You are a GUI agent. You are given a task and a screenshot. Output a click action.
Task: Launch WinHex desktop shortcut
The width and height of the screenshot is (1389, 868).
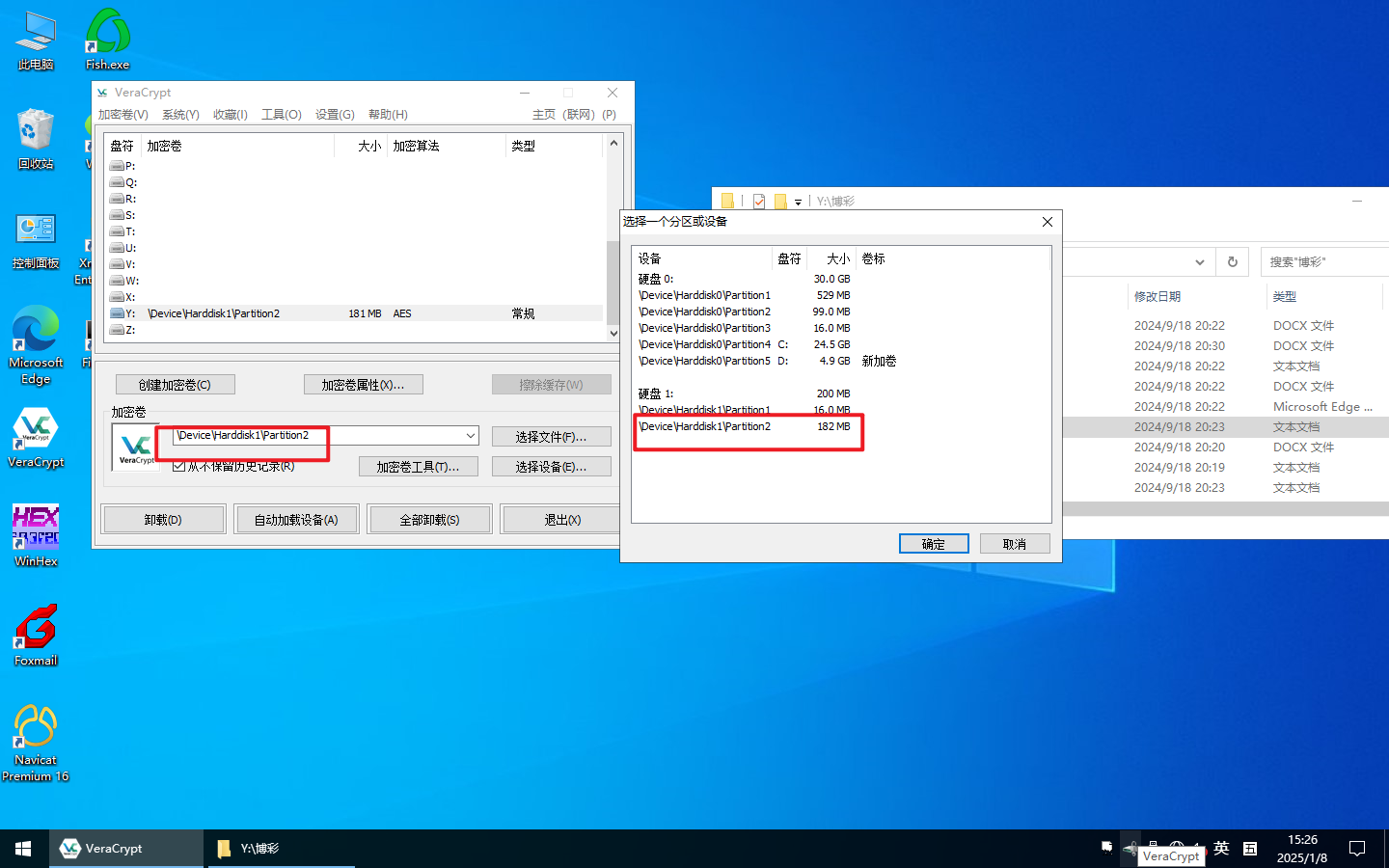point(36,536)
